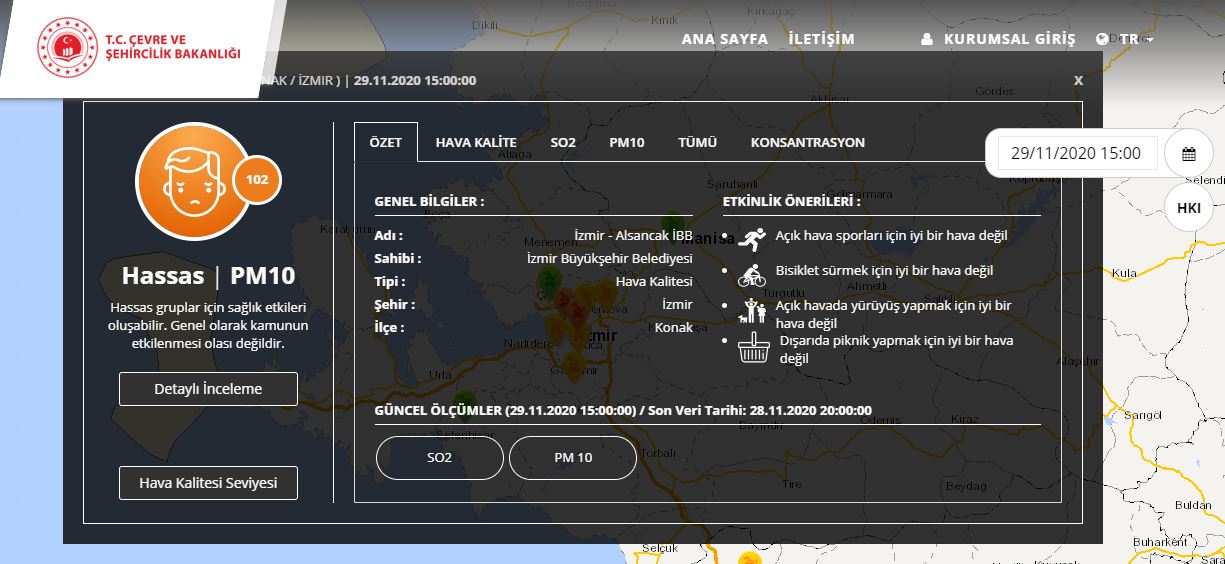Switch to the HAVA KALİTE tab
The height and width of the screenshot is (564, 1225).
(x=476, y=142)
